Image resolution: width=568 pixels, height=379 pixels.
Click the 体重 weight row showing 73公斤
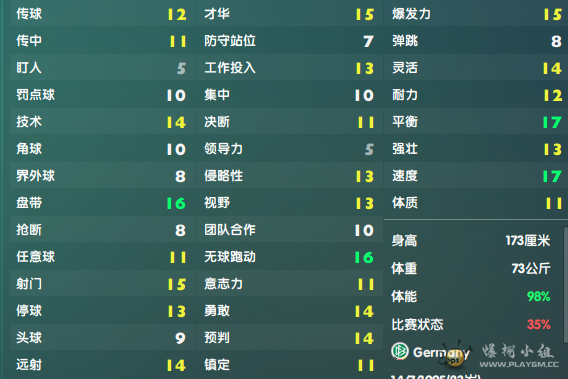(471, 268)
